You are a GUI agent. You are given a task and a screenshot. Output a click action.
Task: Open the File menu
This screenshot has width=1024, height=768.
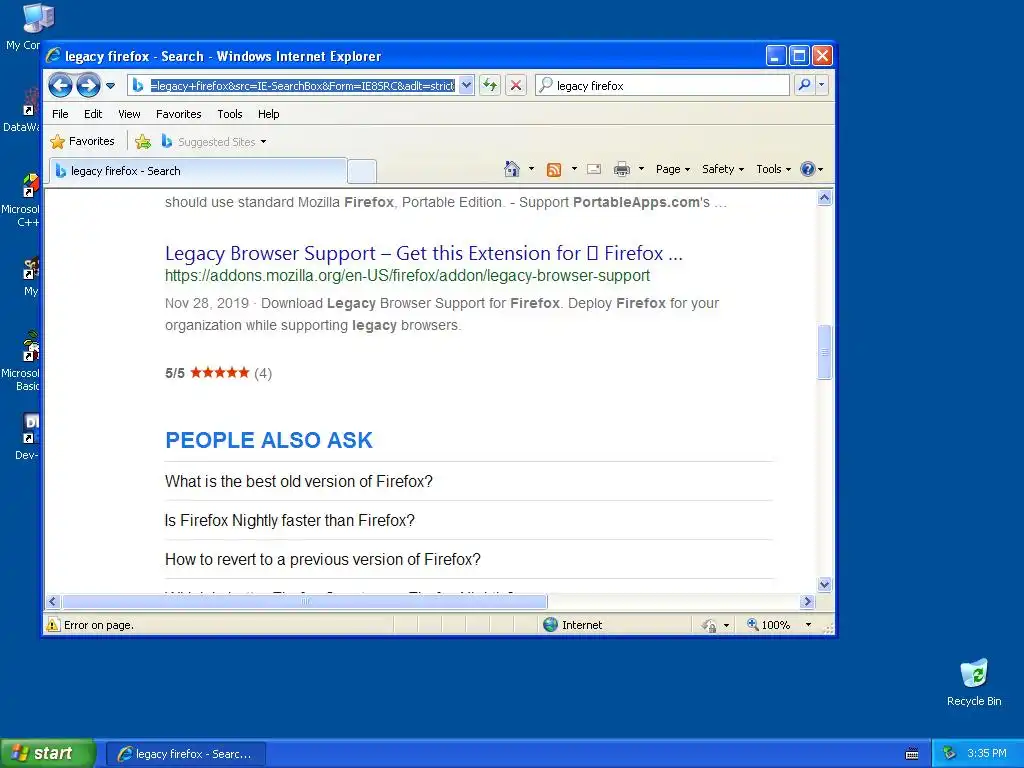click(60, 114)
